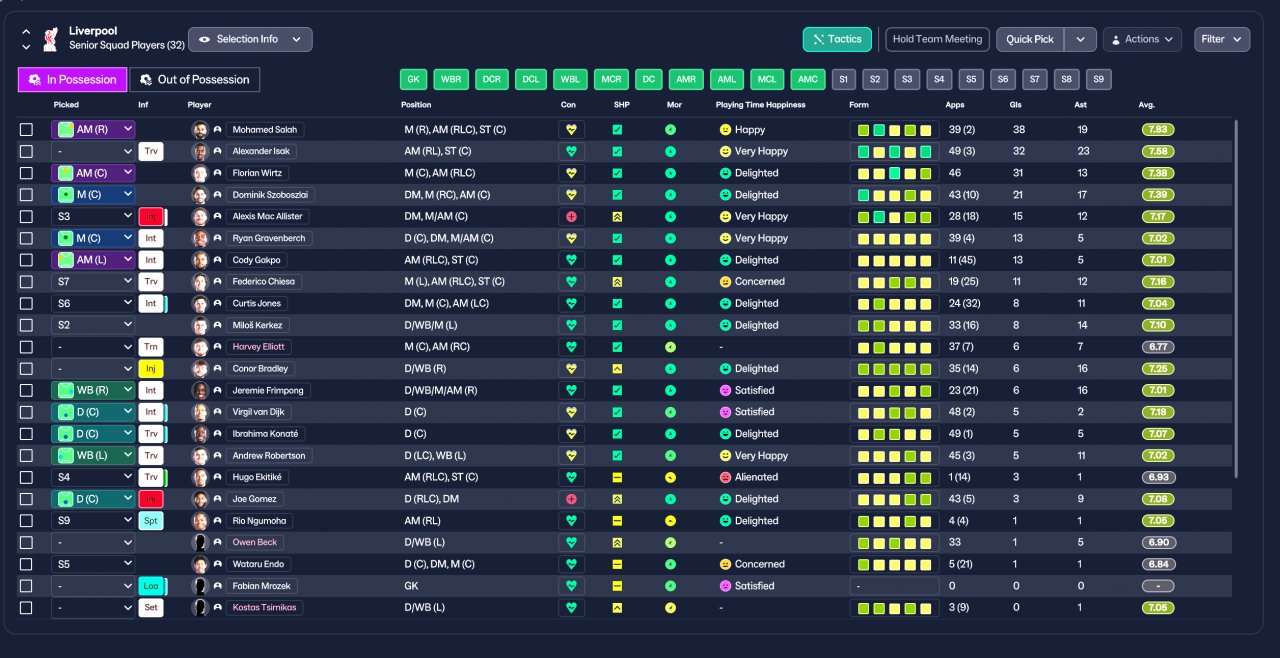This screenshot has width=1280, height=658.
Task: Tick the checkbox for Florian Wirtz
Action: pyautogui.click(x=26, y=173)
